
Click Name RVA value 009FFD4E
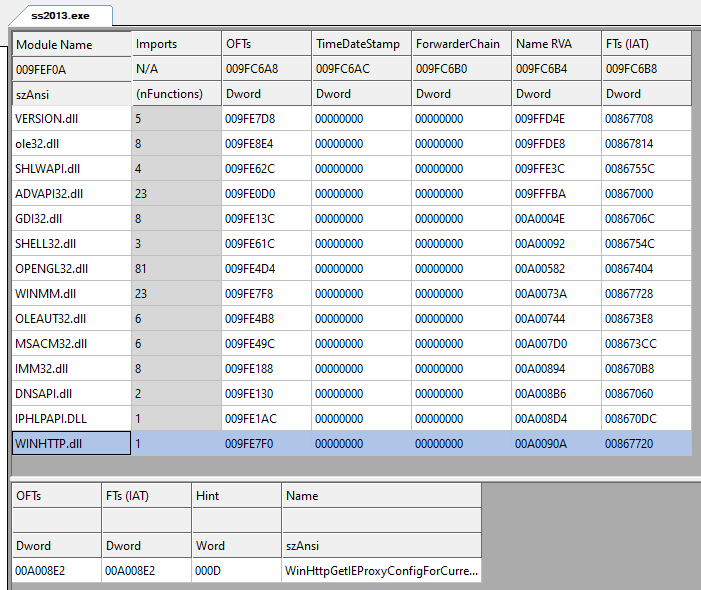click(557, 119)
